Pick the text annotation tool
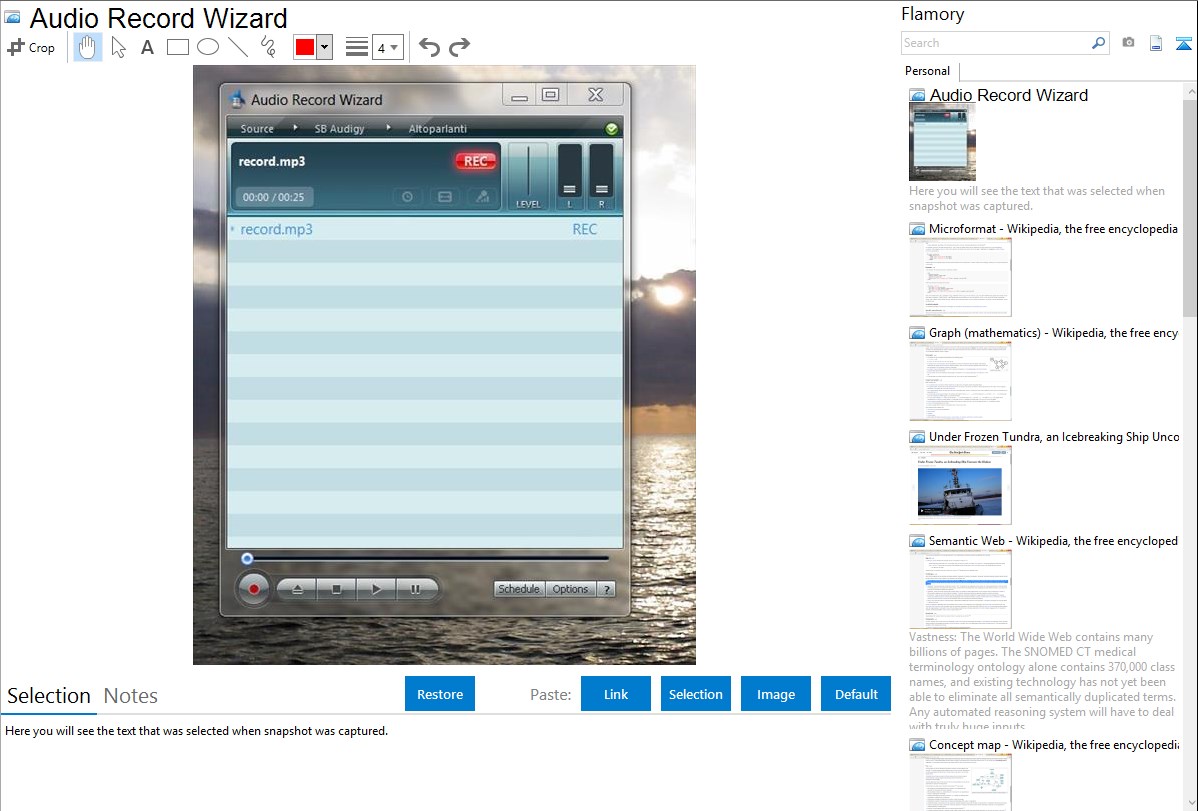1198x811 pixels. pos(147,47)
